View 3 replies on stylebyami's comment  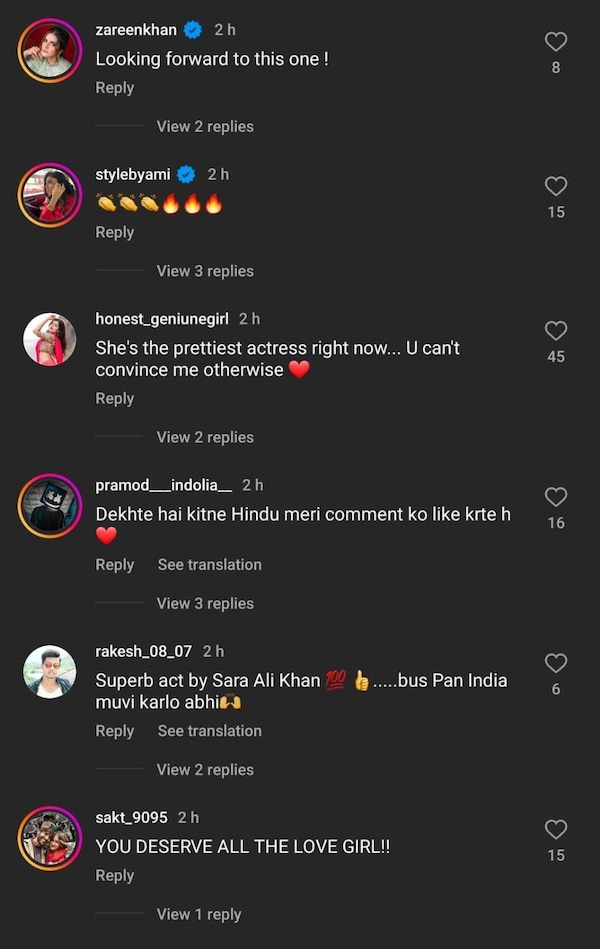(x=204, y=270)
